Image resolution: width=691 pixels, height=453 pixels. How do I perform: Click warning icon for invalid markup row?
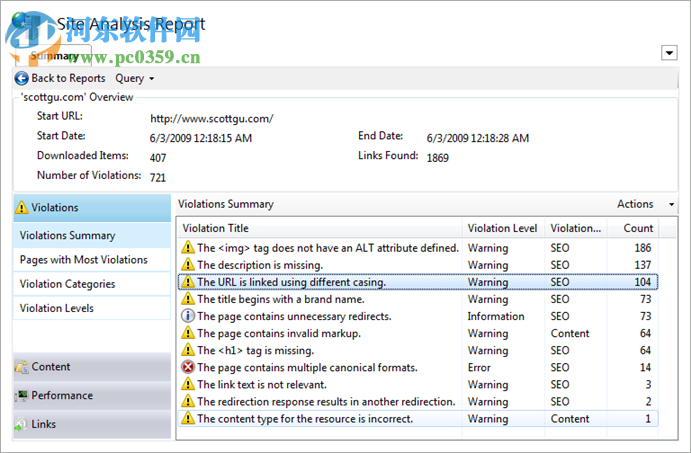coord(188,333)
